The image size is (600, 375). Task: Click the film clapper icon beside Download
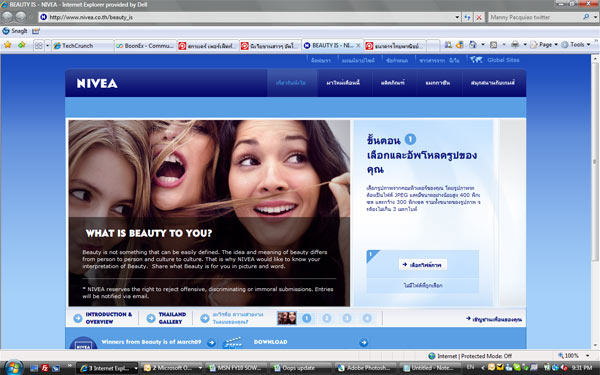[x=233, y=342]
